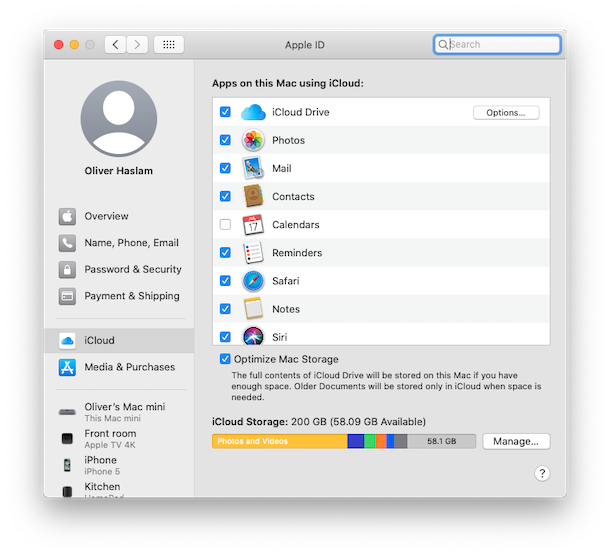
Task: Select Password & Security in sidebar
Action: [x=132, y=269]
